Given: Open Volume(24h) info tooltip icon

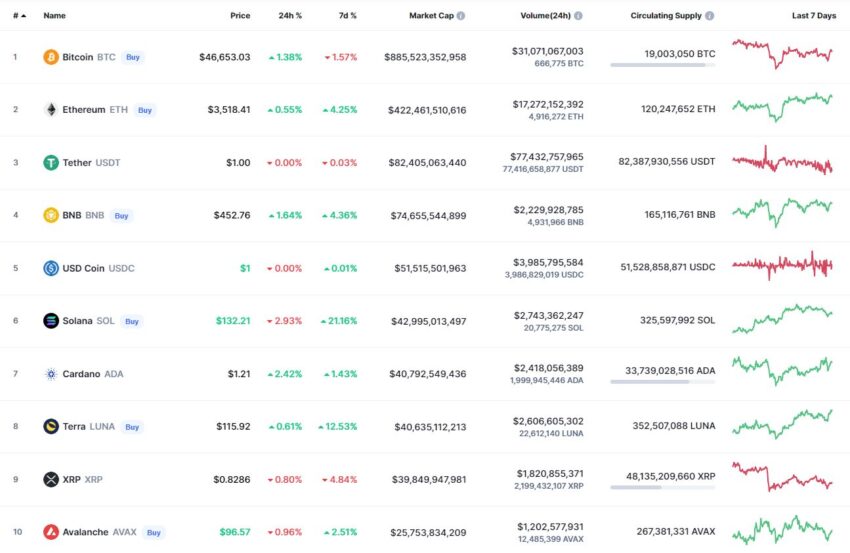Looking at the screenshot, I should 578,16.
